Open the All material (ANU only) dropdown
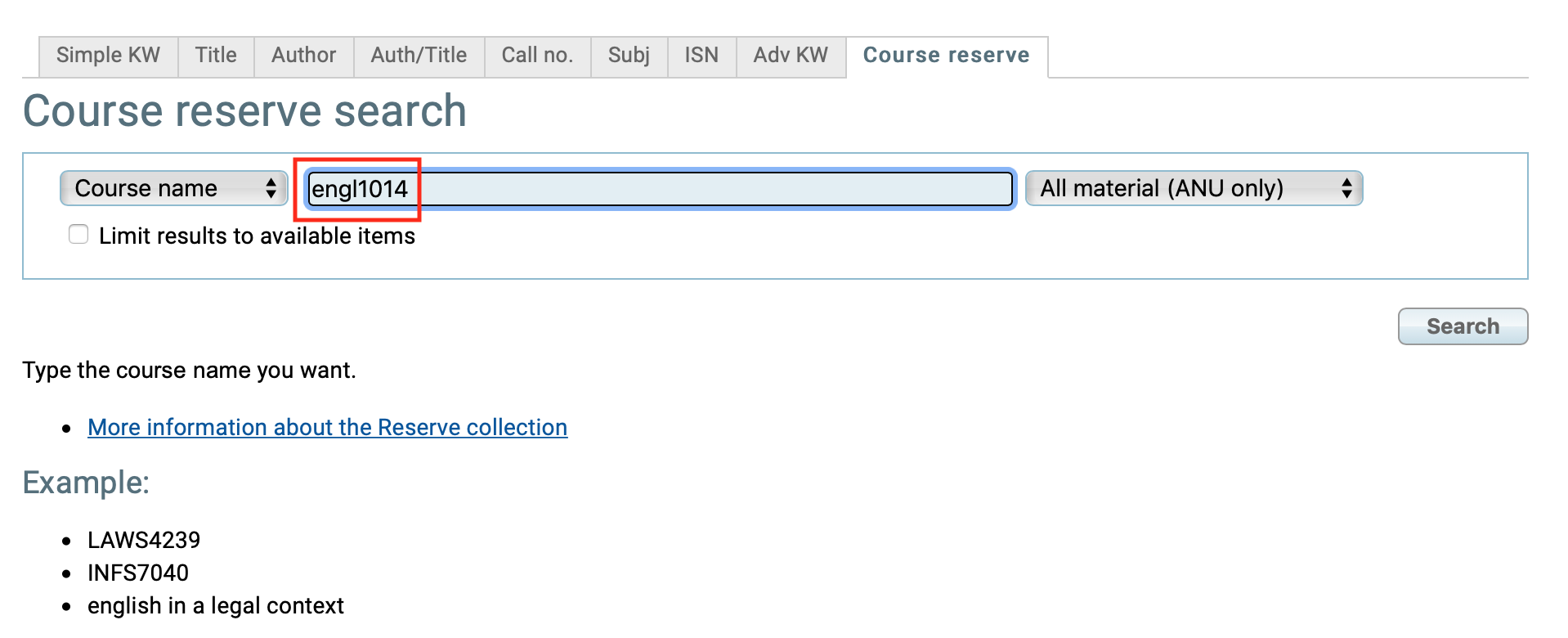This screenshot has width=1568, height=638. click(x=1194, y=188)
